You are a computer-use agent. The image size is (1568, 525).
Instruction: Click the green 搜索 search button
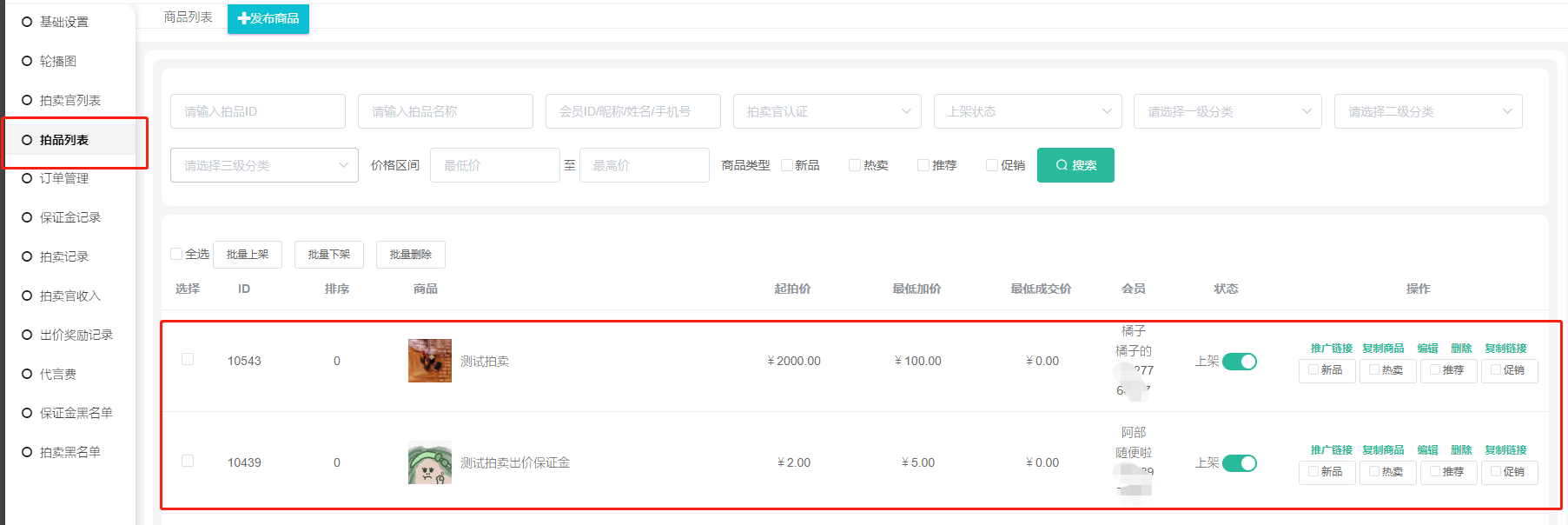pyautogui.click(x=1075, y=165)
